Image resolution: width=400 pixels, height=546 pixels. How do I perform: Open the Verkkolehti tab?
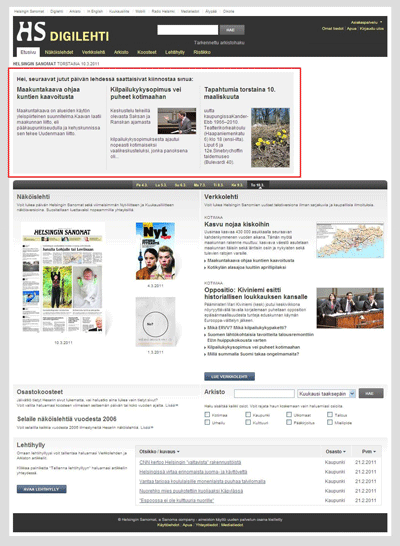coord(93,52)
